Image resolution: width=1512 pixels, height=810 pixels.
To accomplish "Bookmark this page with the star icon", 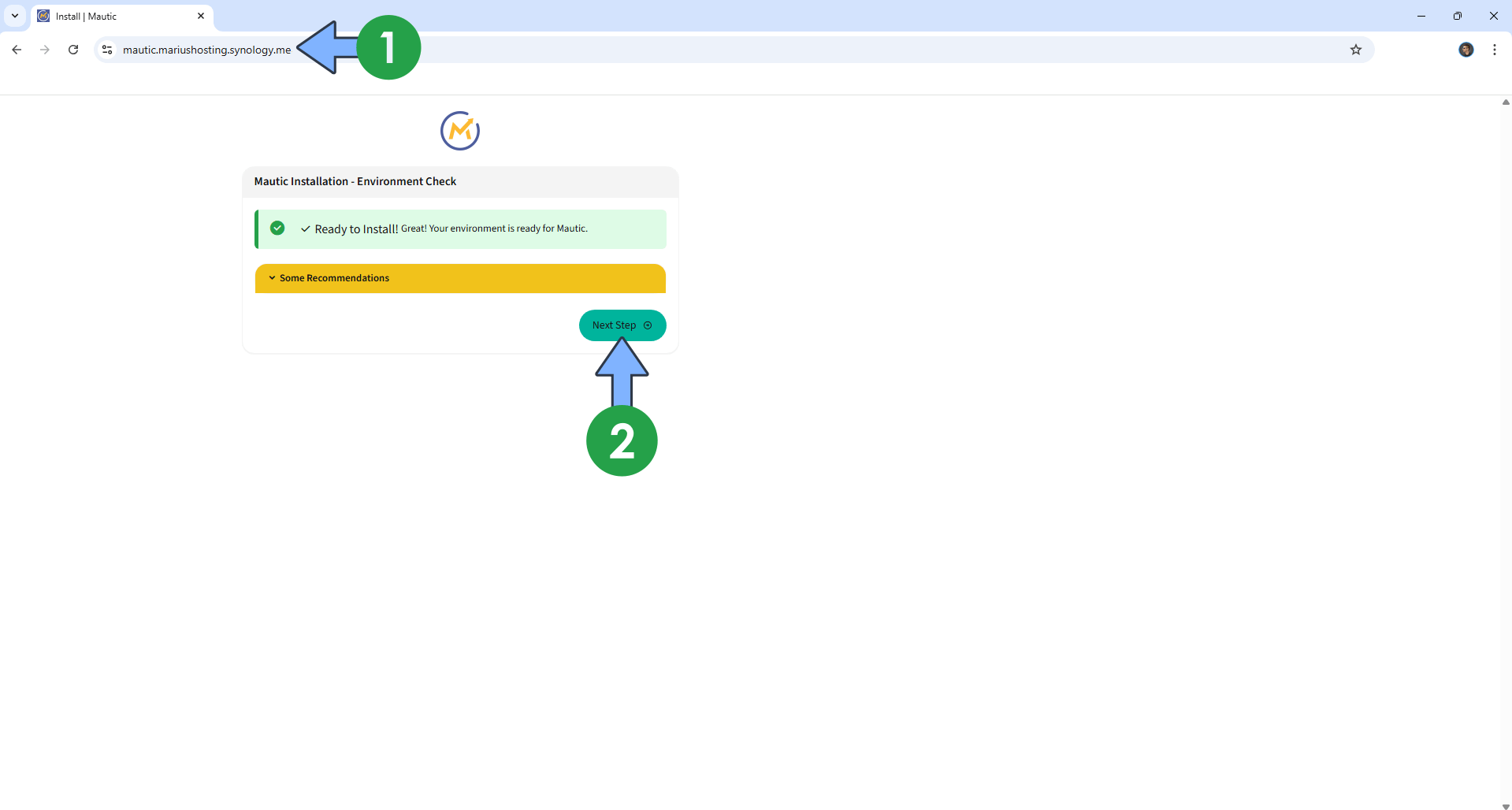I will (x=1355, y=50).
